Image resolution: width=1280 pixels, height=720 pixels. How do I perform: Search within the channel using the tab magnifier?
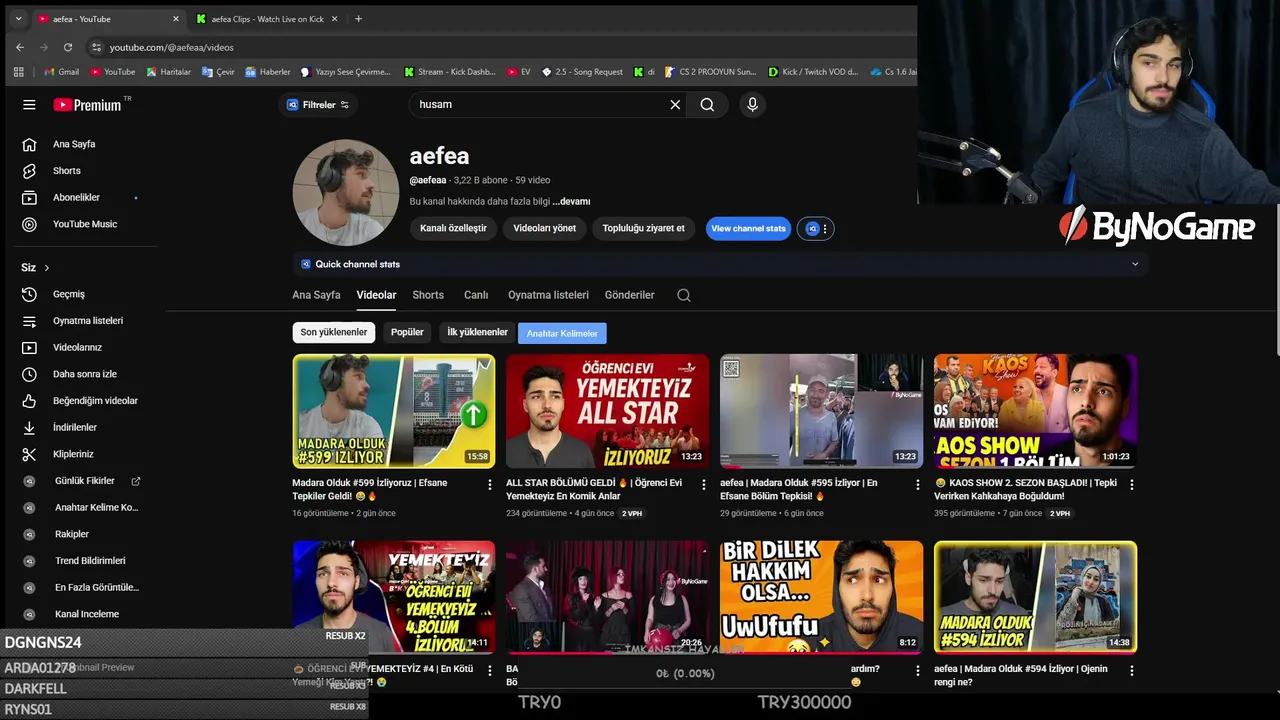pyautogui.click(x=684, y=295)
